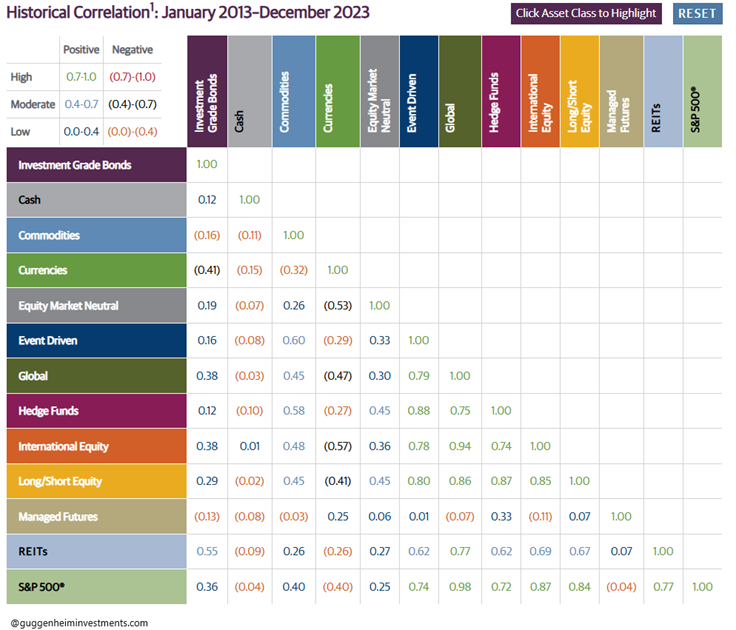
Task: Click the Investment Grade Bonds column header
Action: tap(207, 92)
